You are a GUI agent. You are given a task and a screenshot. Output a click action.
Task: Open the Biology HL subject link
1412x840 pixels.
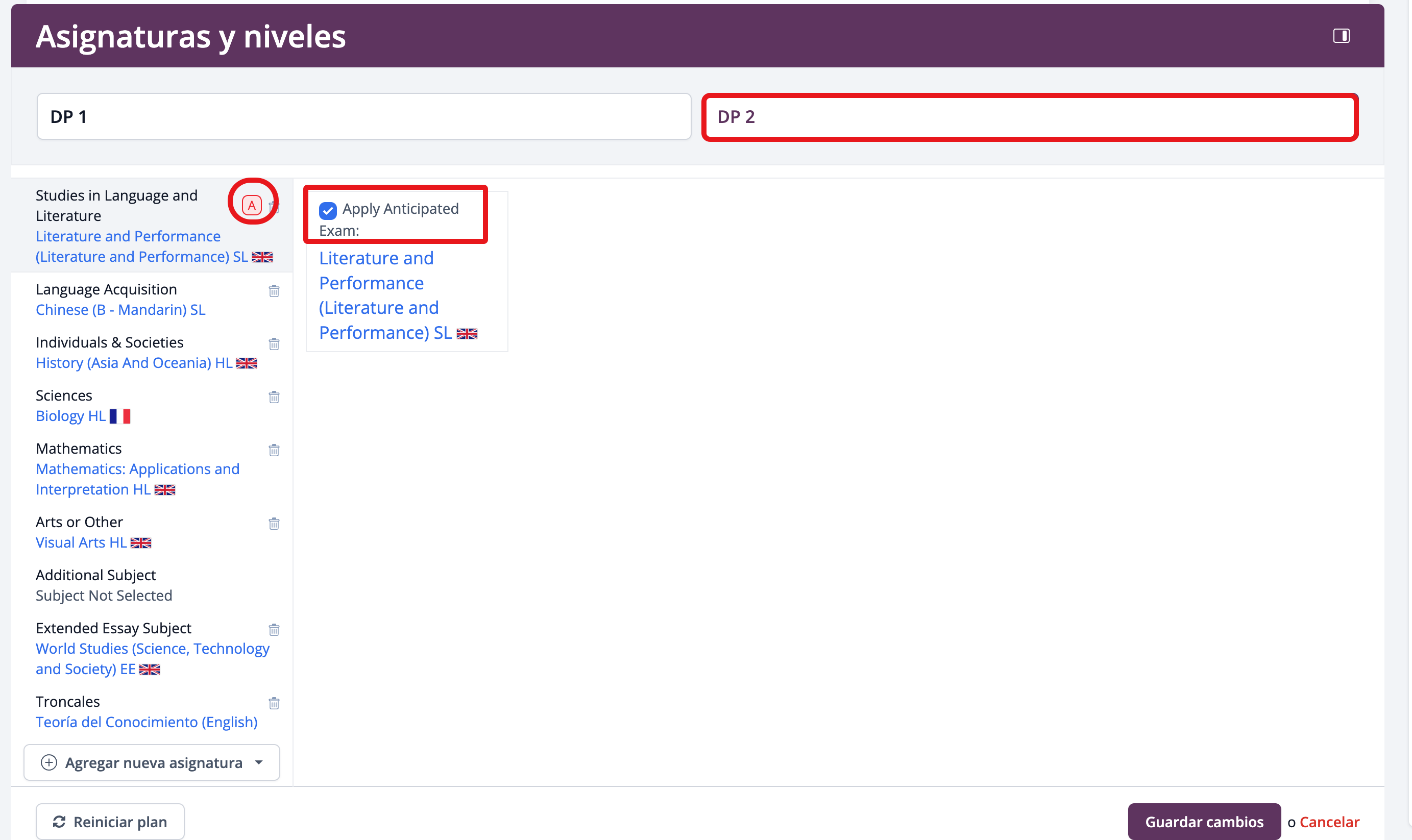pos(71,416)
